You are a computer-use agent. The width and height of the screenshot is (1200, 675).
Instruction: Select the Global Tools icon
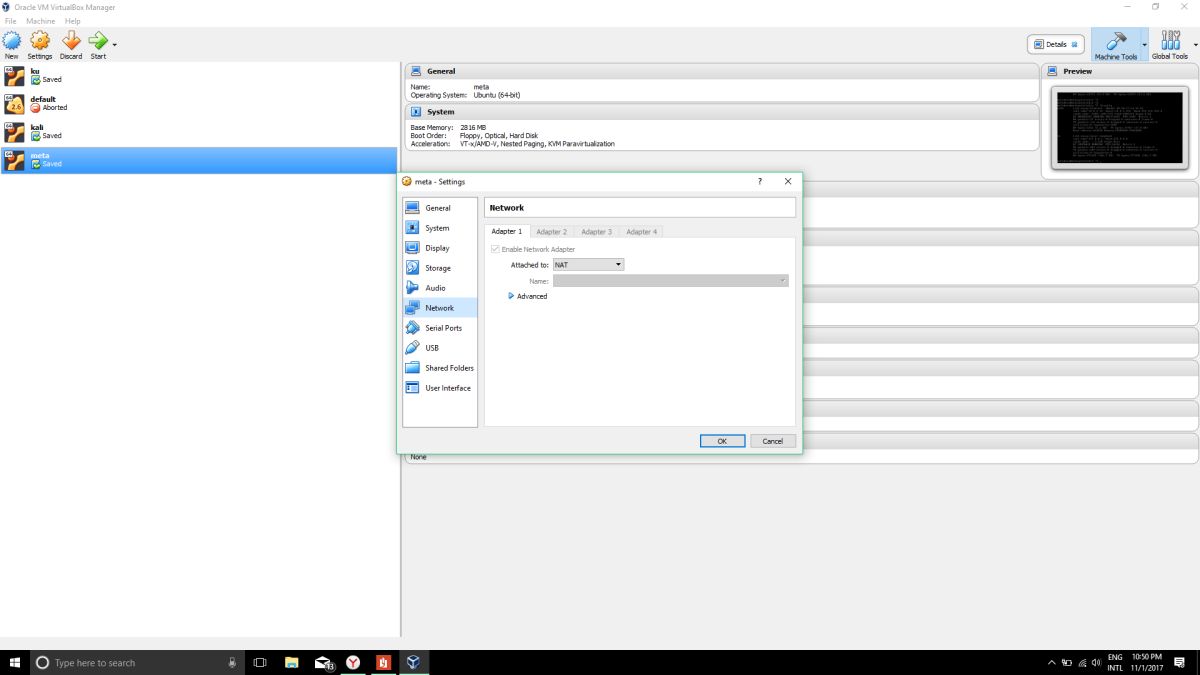coord(1170,41)
